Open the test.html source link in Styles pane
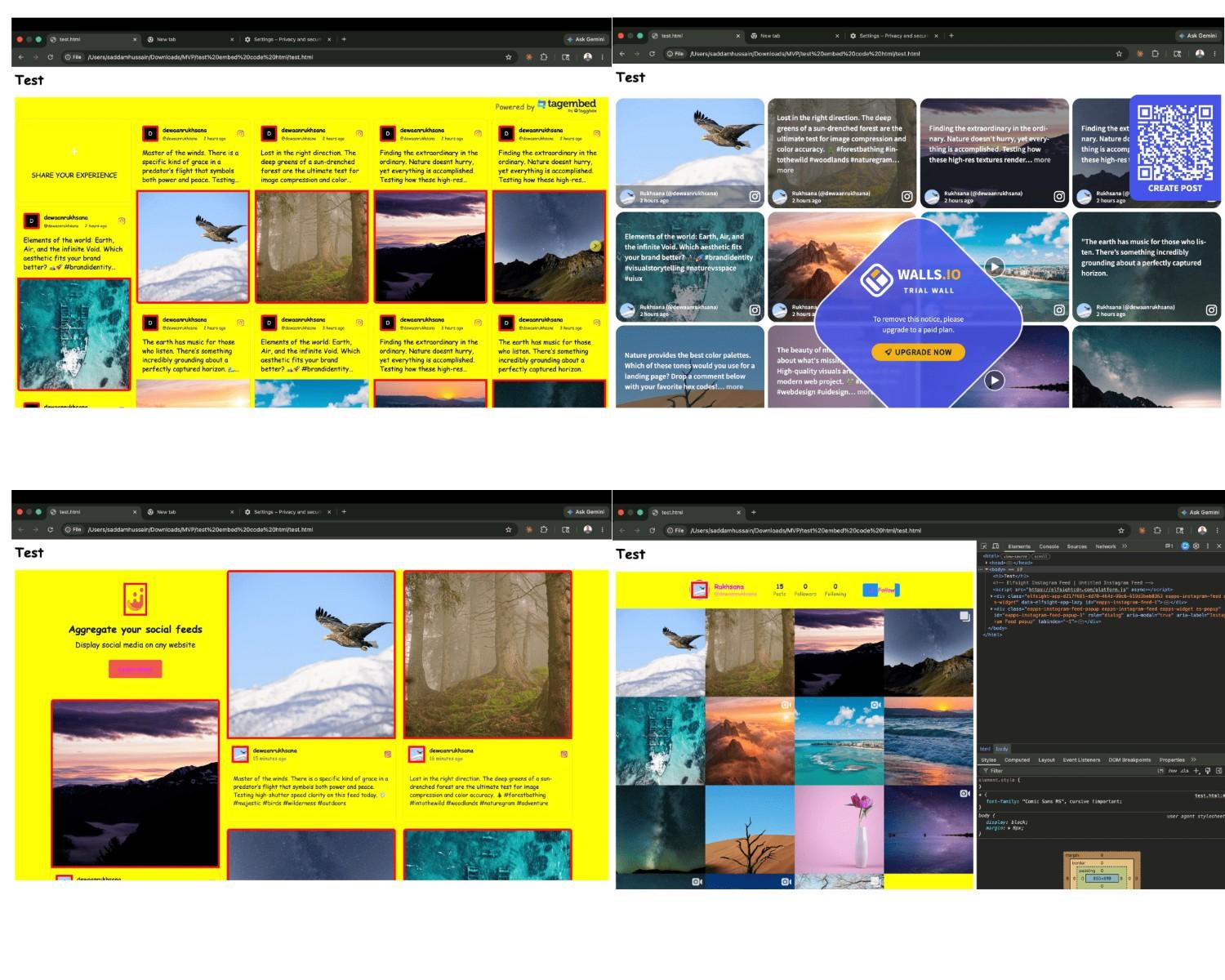The image size is (1225, 980). tap(1210, 795)
